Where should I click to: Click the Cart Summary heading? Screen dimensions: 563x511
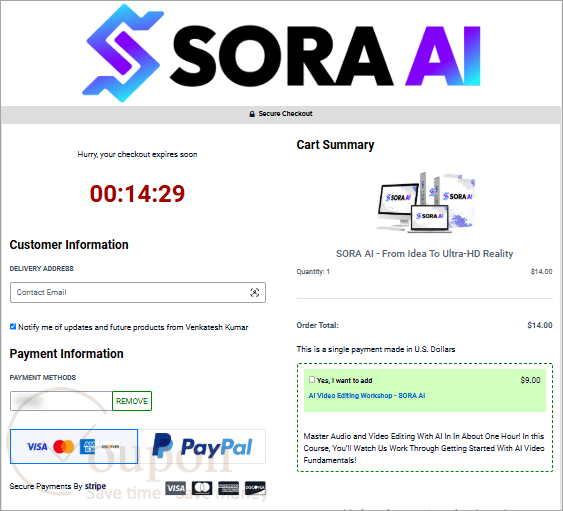[335, 145]
